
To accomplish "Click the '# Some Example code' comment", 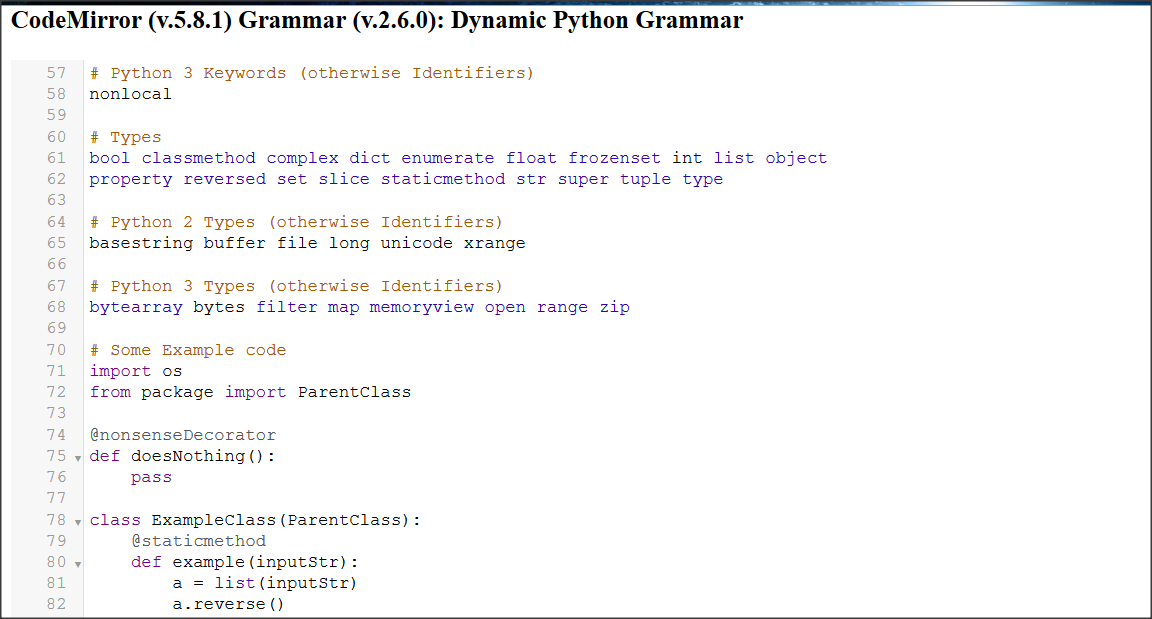I will 188,350.
